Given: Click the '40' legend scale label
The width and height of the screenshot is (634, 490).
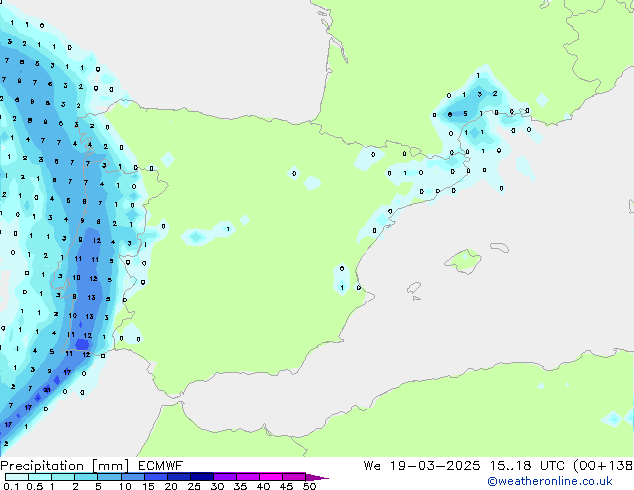Looking at the screenshot, I should [x=263, y=486].
